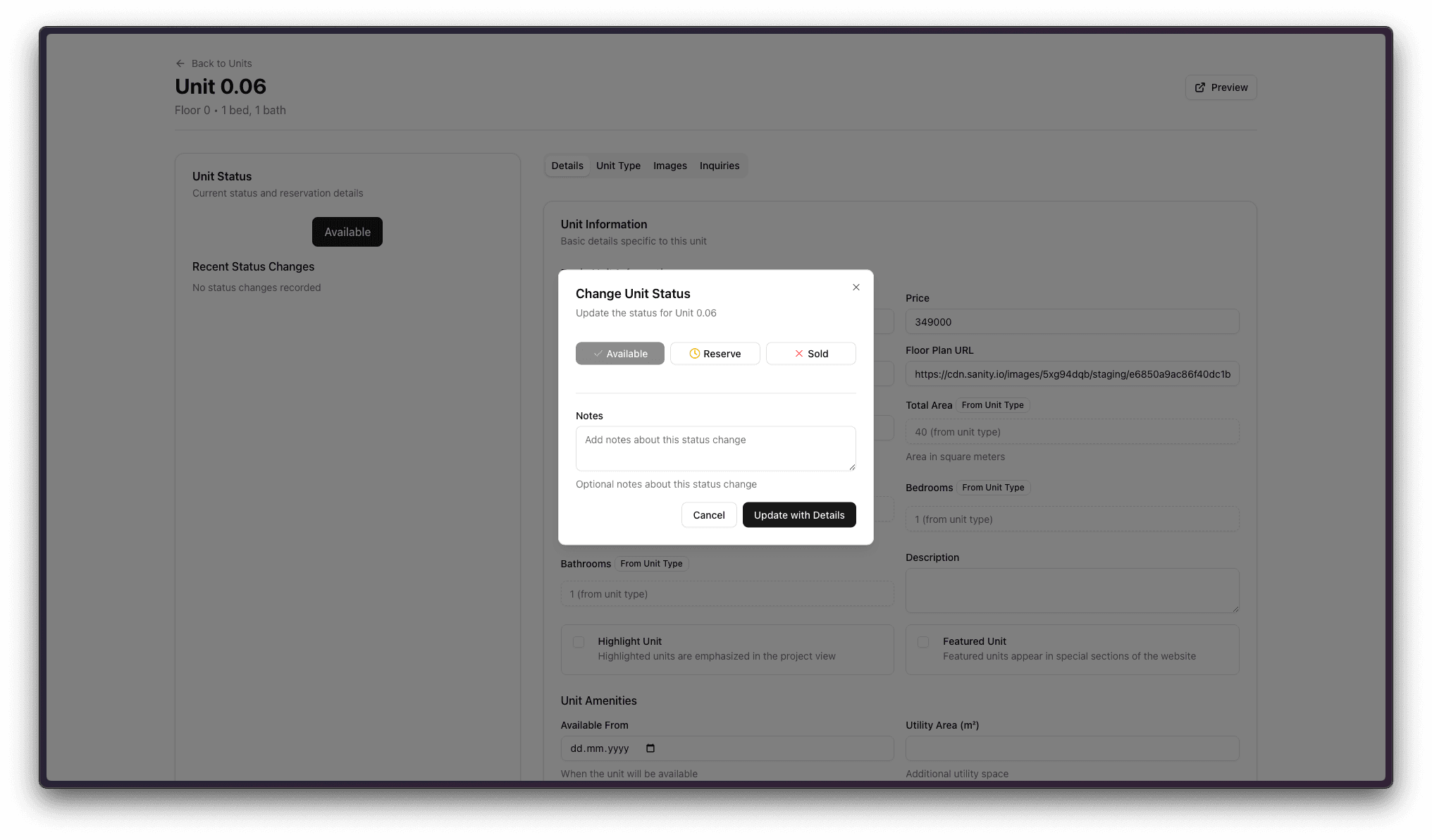1432x840 pixels.
Task: Close the Change Unit Status dialog
Action: 856,288
